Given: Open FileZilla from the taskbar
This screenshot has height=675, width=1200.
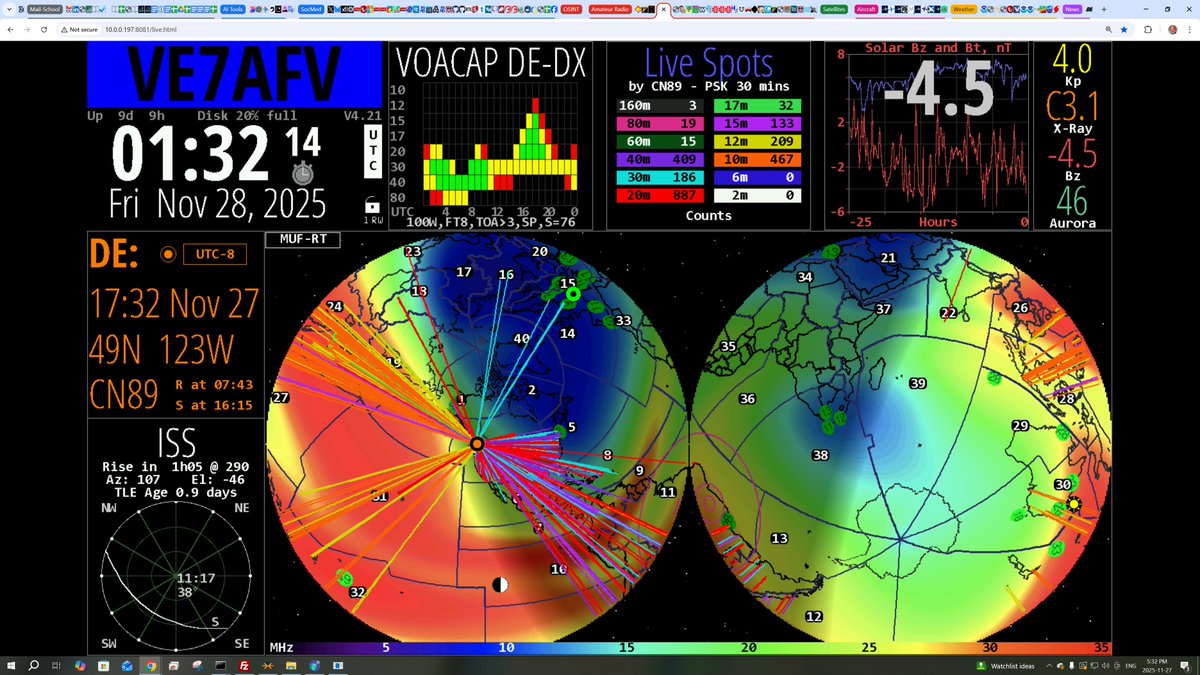Looking at the screenshot, I should (243, 665).
